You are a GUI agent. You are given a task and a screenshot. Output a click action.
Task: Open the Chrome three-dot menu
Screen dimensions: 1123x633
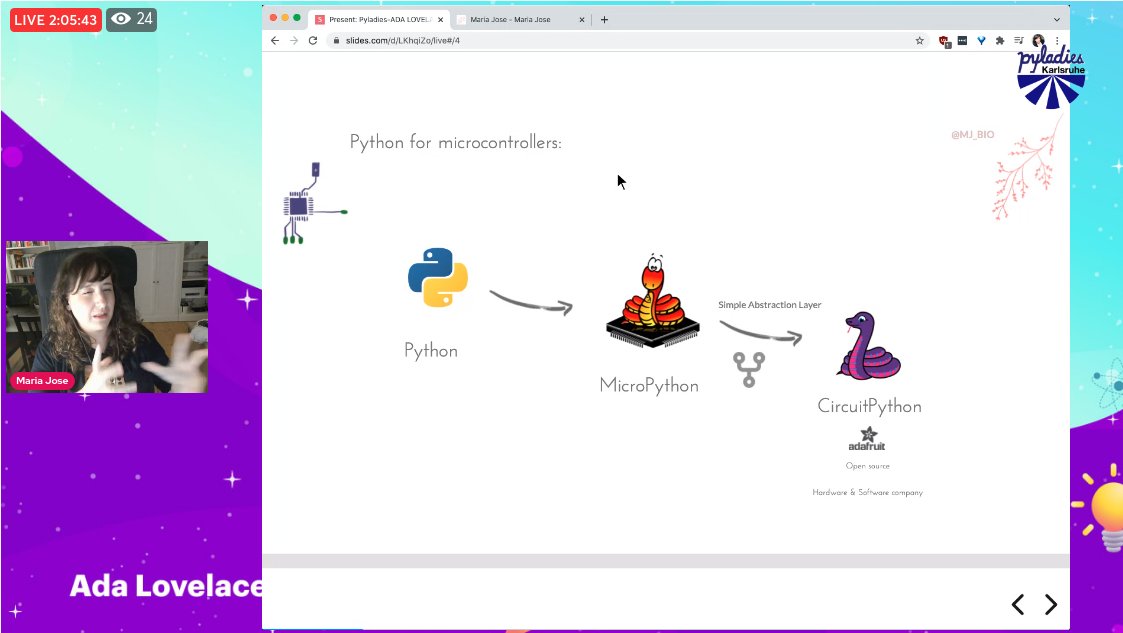coord(1056,41)
